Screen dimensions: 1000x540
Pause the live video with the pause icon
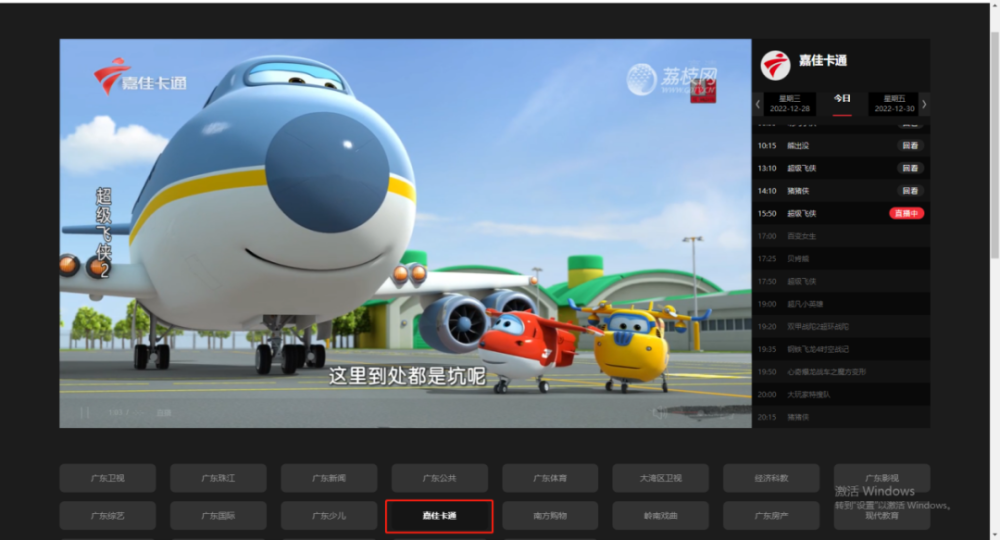[84, 412]
